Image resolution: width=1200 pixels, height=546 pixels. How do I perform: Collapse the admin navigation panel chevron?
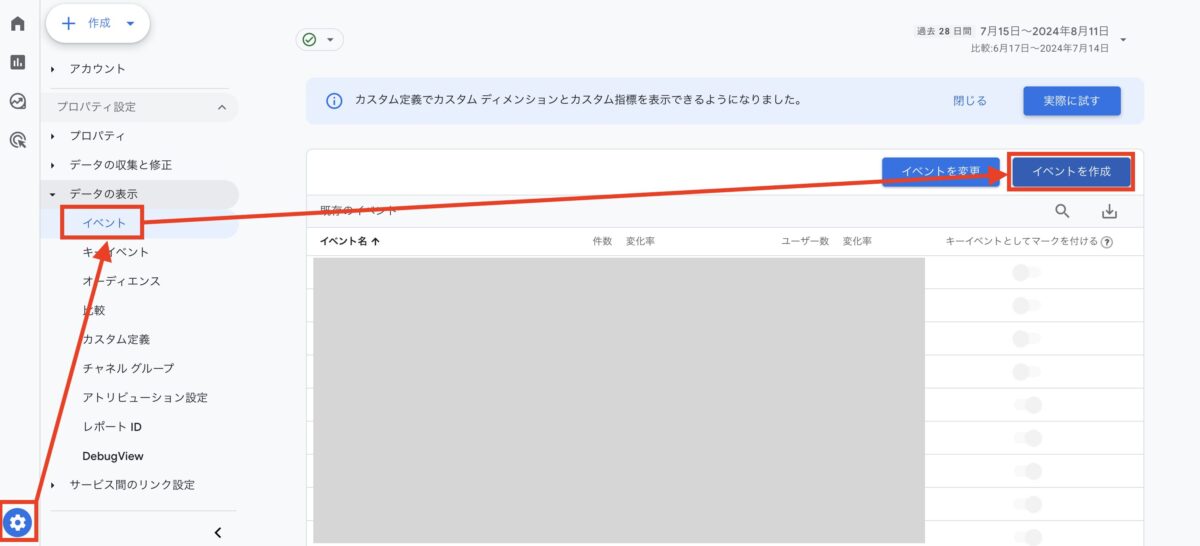218,533
